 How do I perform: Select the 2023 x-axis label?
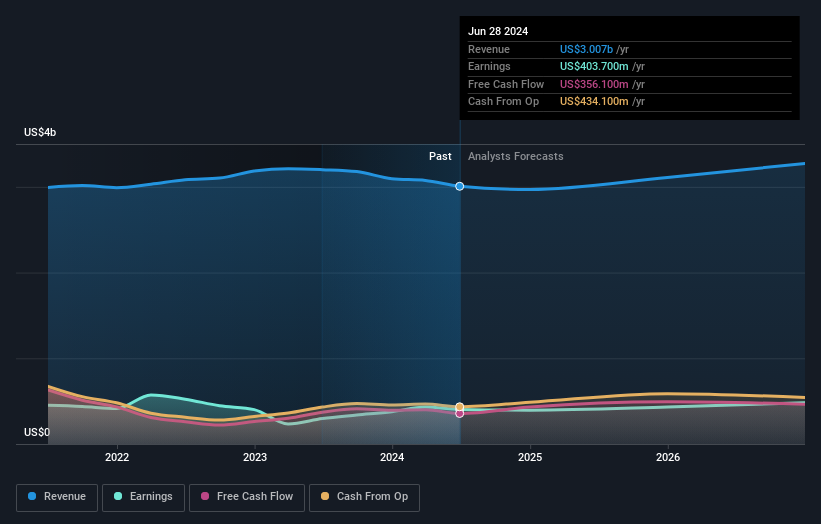point(255,457)
